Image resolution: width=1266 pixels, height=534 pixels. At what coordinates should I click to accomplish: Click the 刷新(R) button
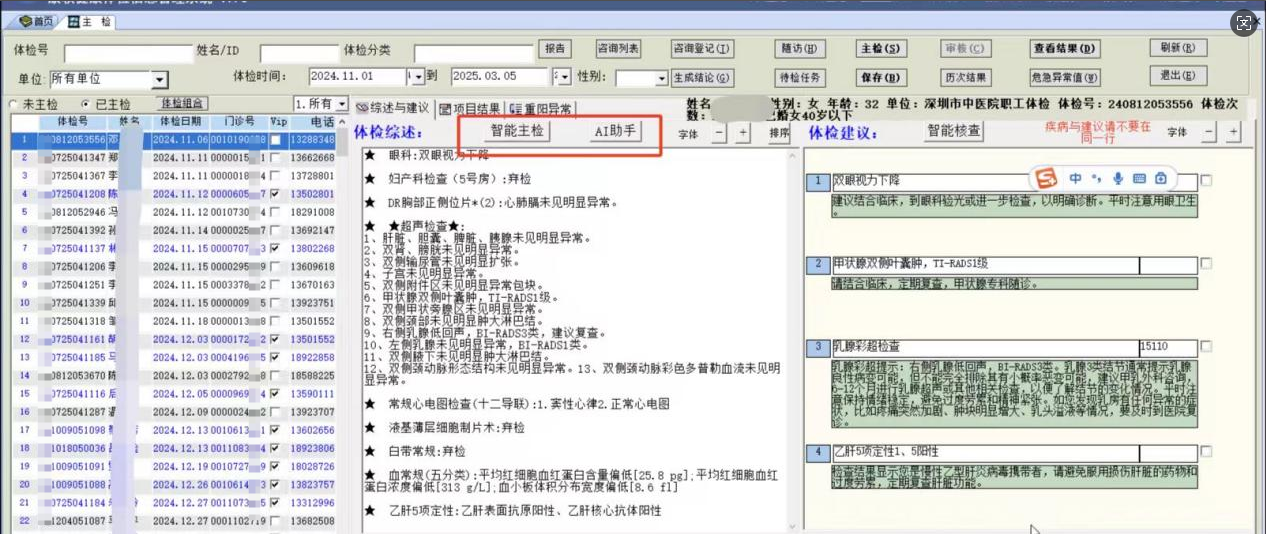click(1177, 48)
